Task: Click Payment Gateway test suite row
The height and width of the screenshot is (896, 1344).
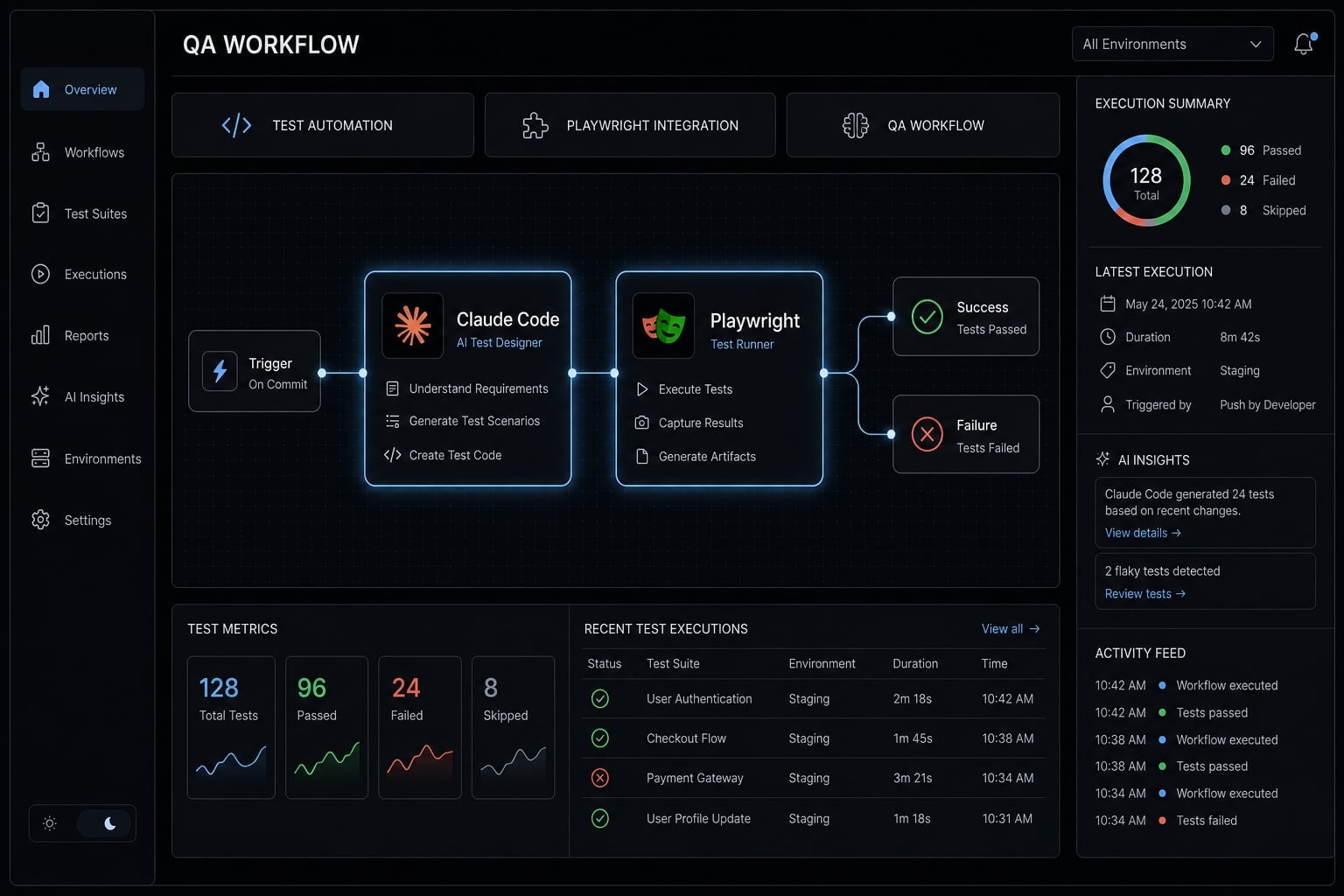Action: (813, 778)
